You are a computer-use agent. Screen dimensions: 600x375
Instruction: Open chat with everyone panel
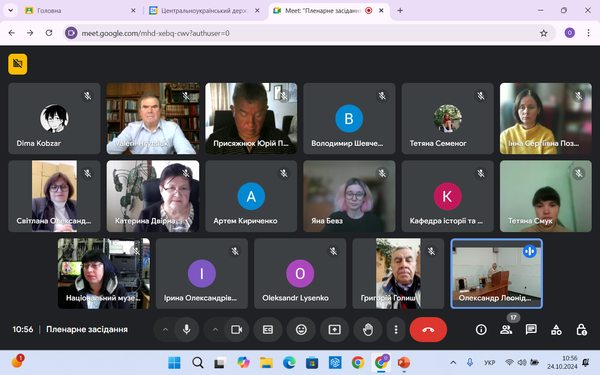(x=531, y=329)
